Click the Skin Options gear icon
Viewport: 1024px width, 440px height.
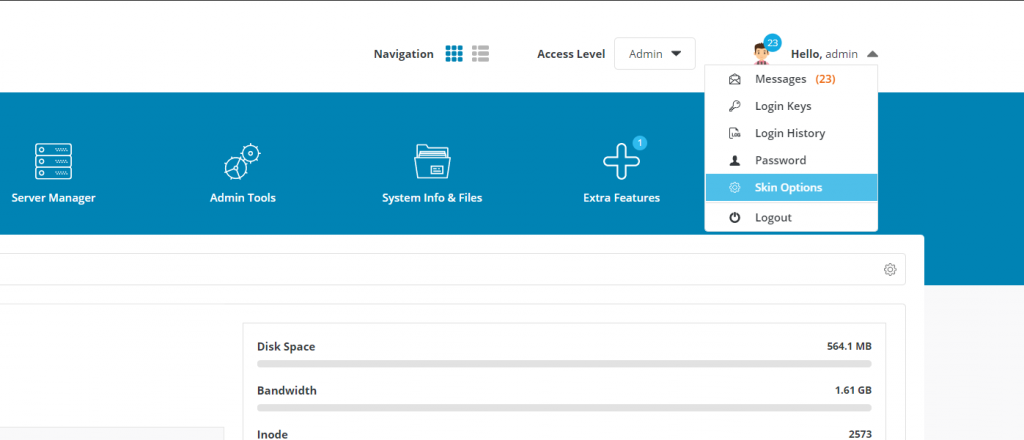pos(735,187)
